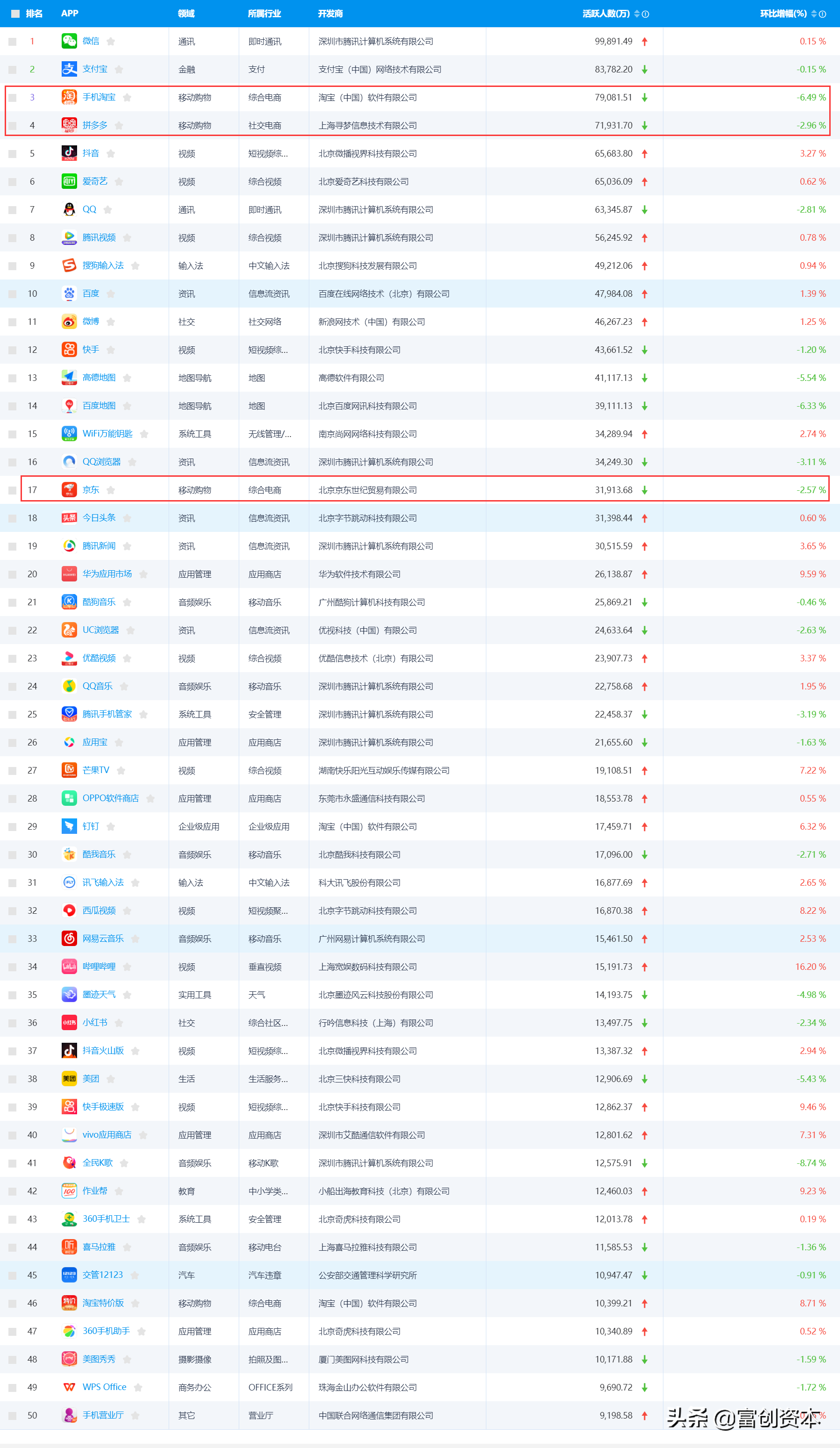Click the APP column header

click(x=70, y=13)
